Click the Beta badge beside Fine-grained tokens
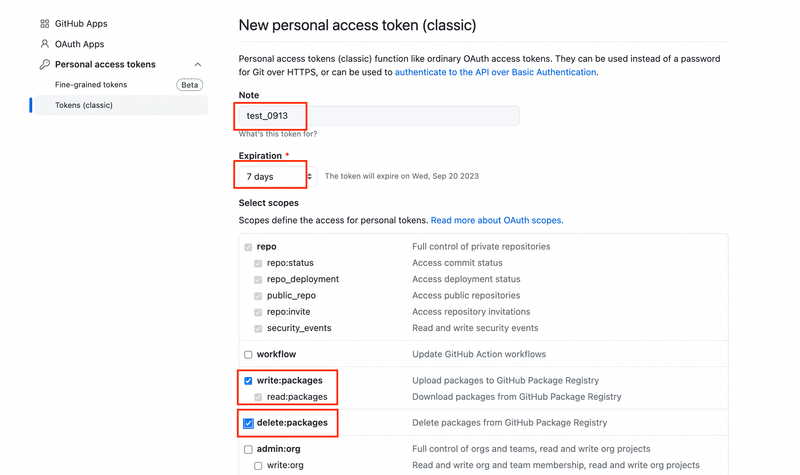 189,85
